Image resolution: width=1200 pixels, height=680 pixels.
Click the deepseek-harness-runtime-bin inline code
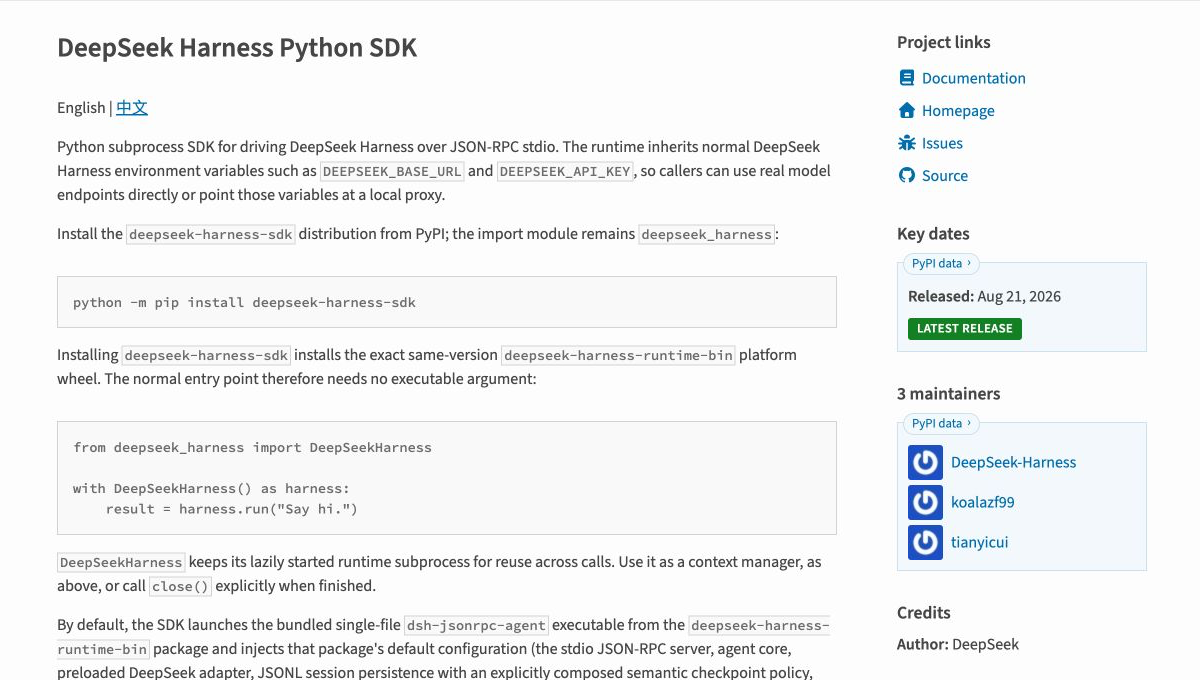[x=618, y=355]
